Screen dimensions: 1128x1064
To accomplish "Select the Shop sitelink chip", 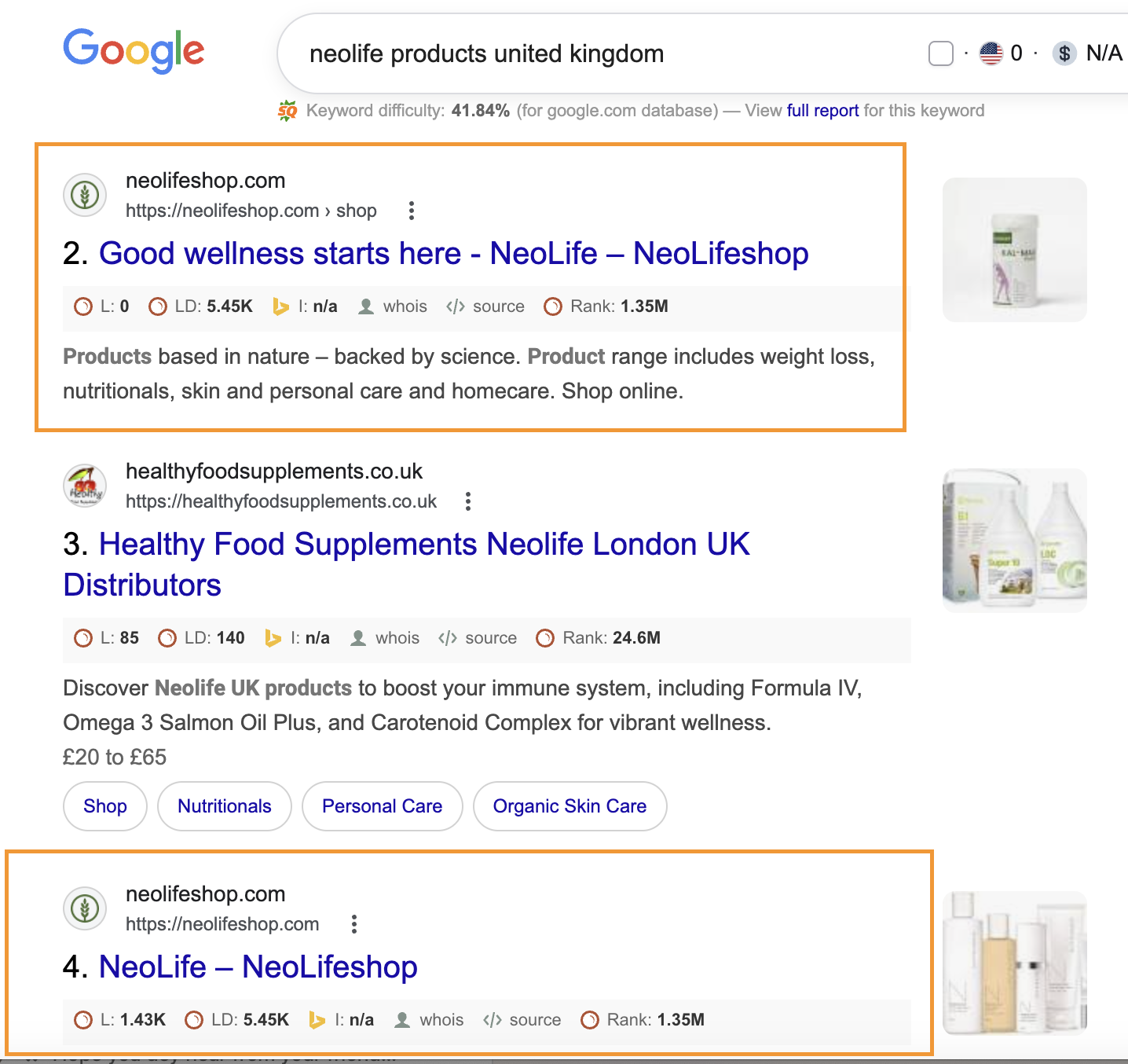I will (x=105, y=806).
